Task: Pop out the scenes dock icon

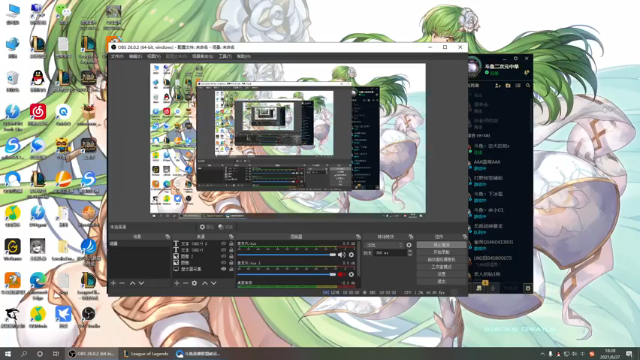Action: pos(167,236)
